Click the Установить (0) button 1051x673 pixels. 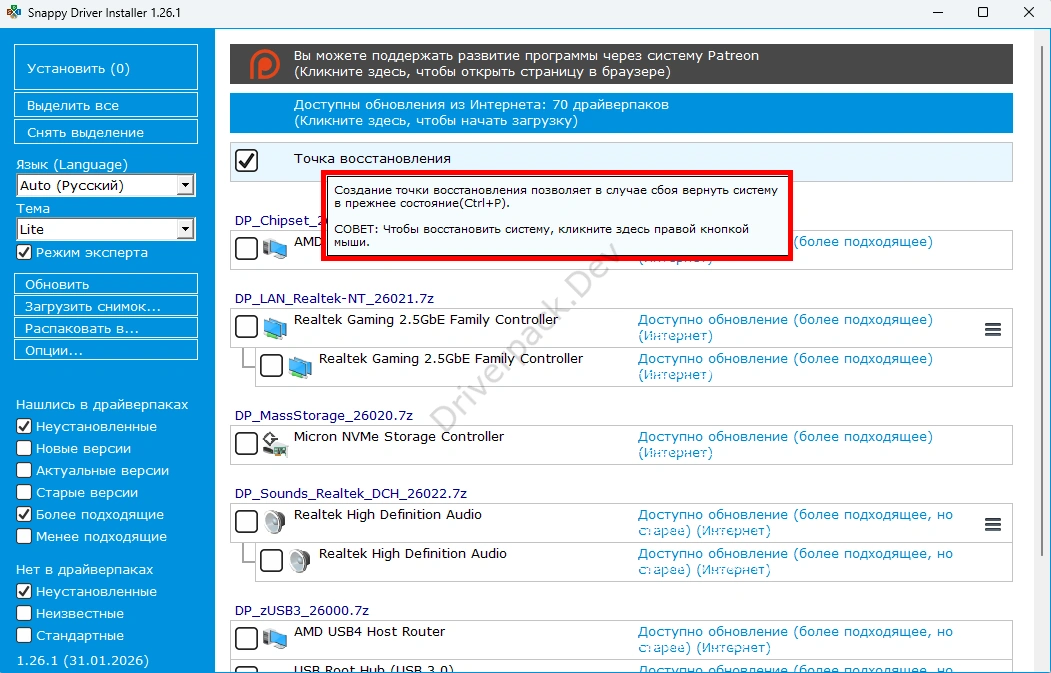[x=106, y=67]
